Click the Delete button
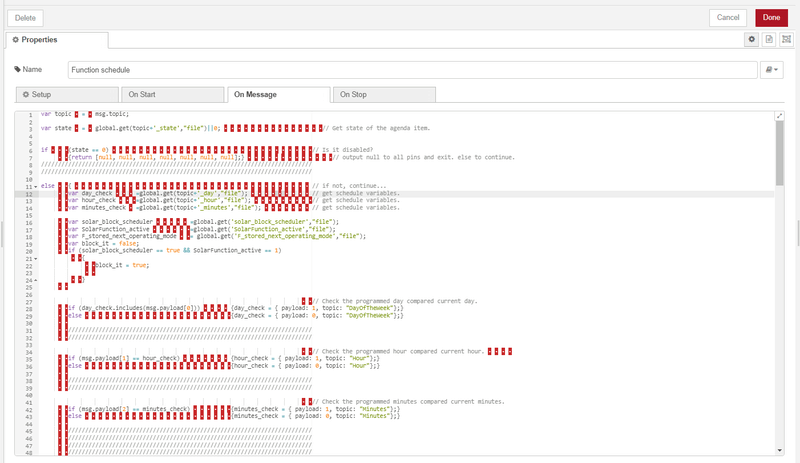Viewport: 800px width, 463px height. pyautogui.click(x=25, y=18)
